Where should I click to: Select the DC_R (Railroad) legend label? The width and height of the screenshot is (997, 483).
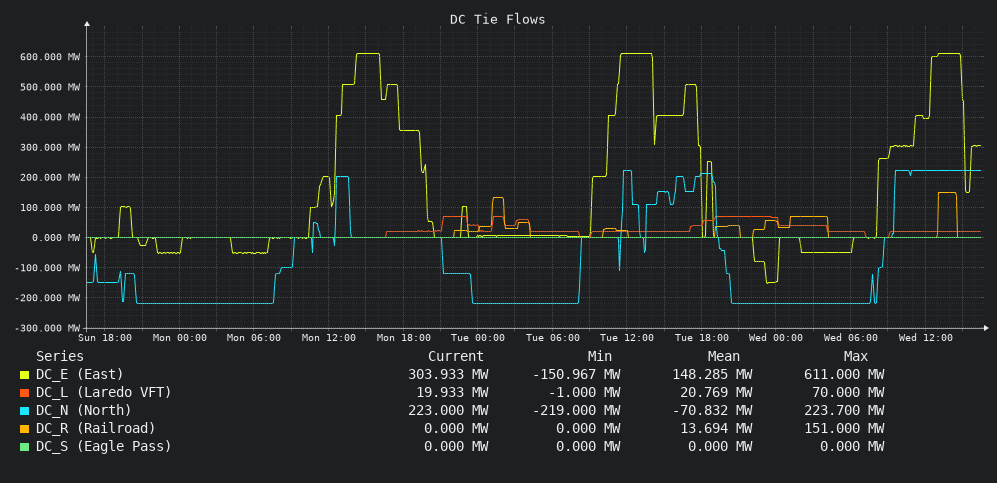pos(95,428)
